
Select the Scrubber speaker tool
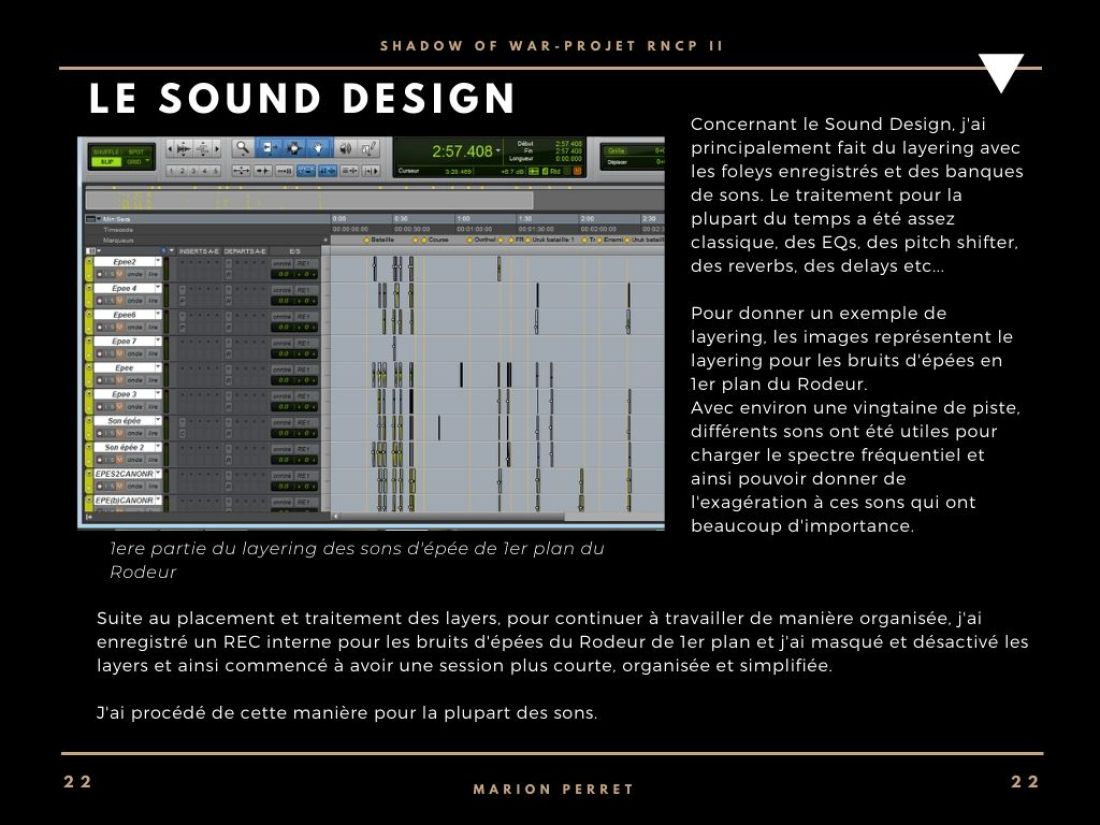345,148
